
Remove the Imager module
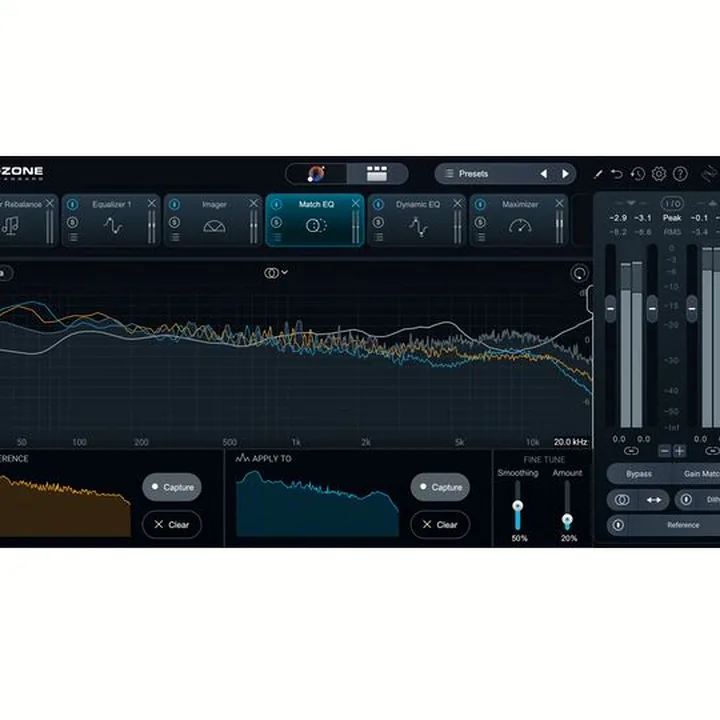pyautogui.click(x=253, y=203)
